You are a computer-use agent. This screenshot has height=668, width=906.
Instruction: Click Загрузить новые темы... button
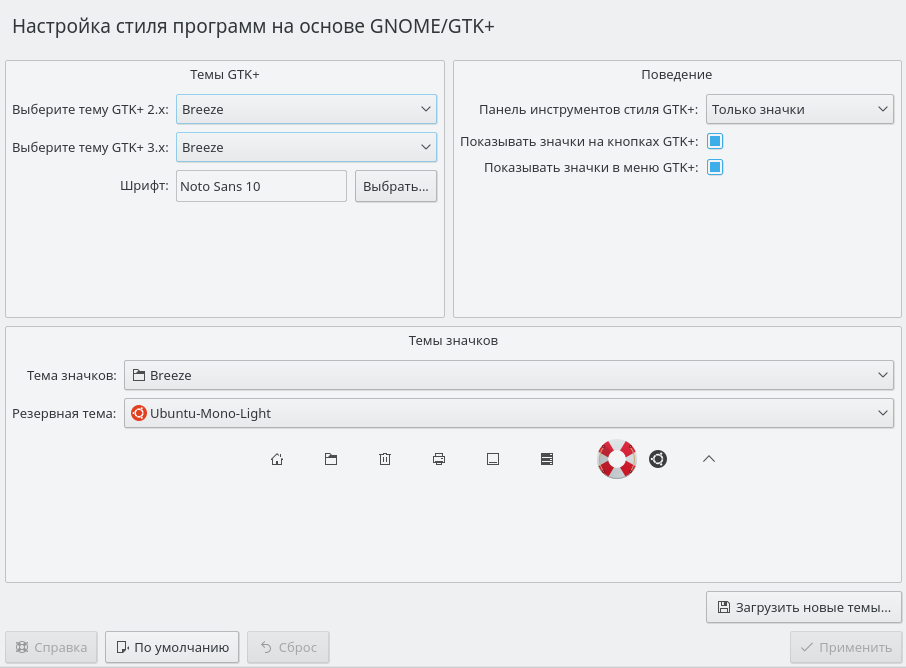tap(804, 607)
